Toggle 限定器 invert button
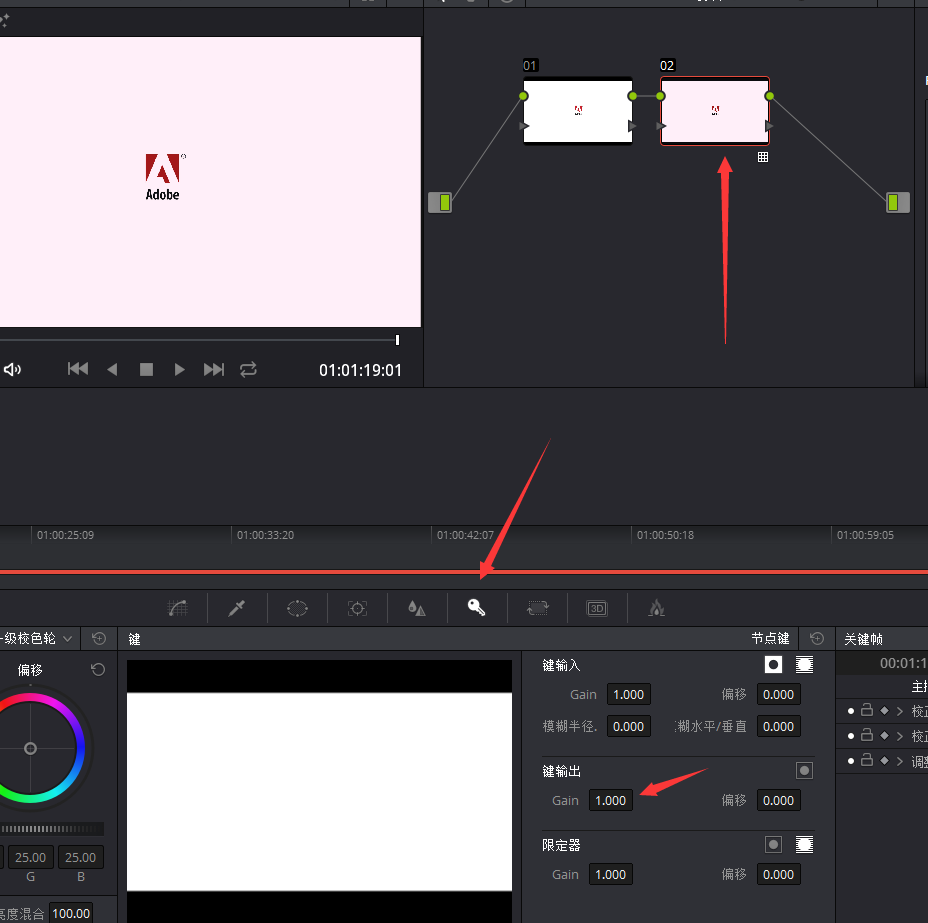Screen dimensions: 928x923 coord(773,844)
